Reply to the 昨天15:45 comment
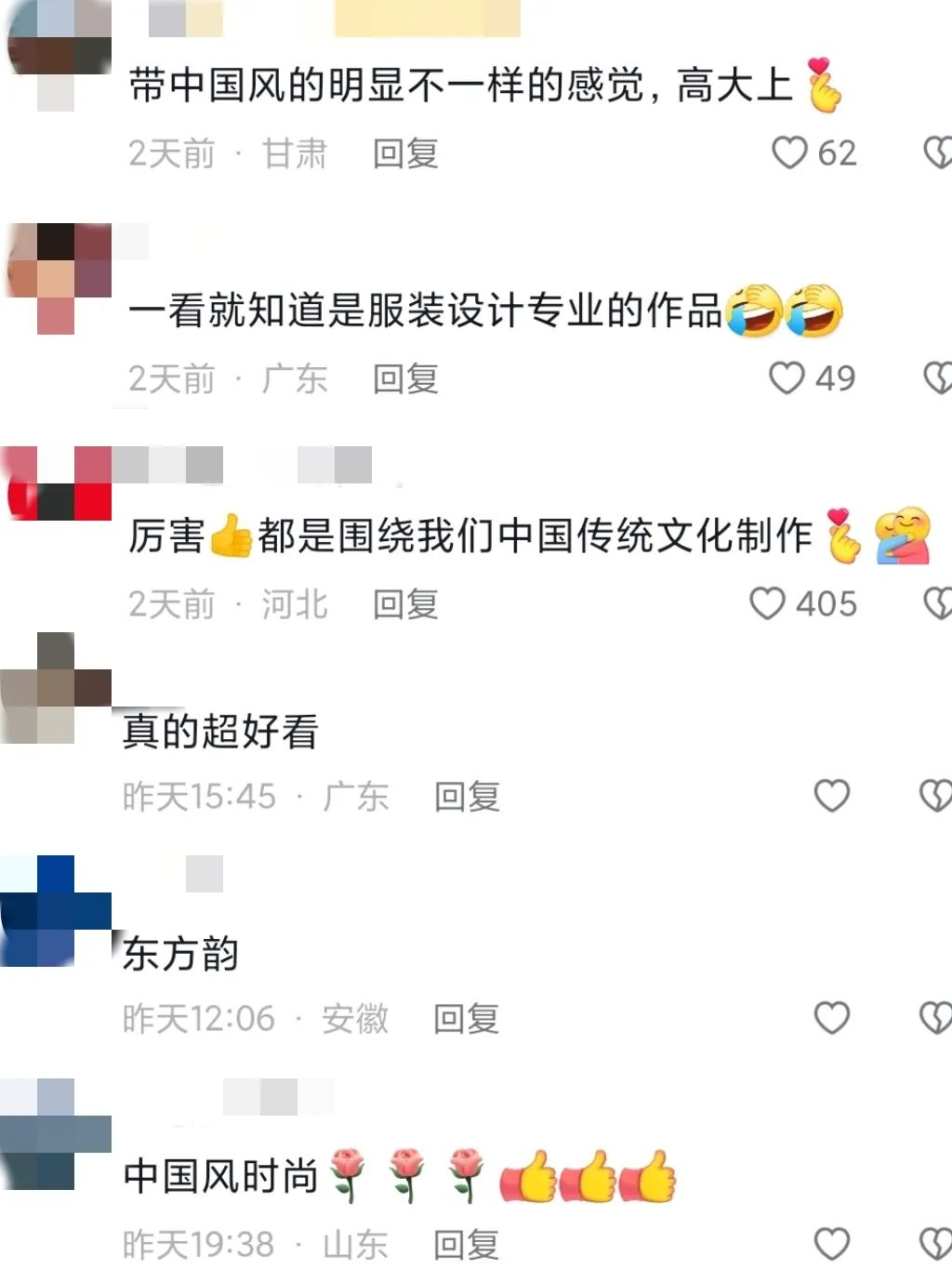This screenshot has height=1269, width=952. pos(467,797)
